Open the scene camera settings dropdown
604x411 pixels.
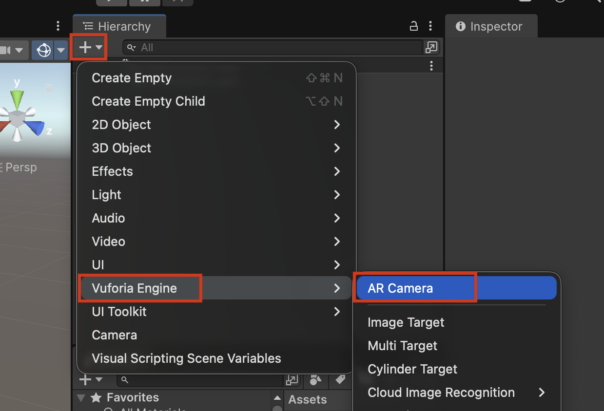point(12,49)
